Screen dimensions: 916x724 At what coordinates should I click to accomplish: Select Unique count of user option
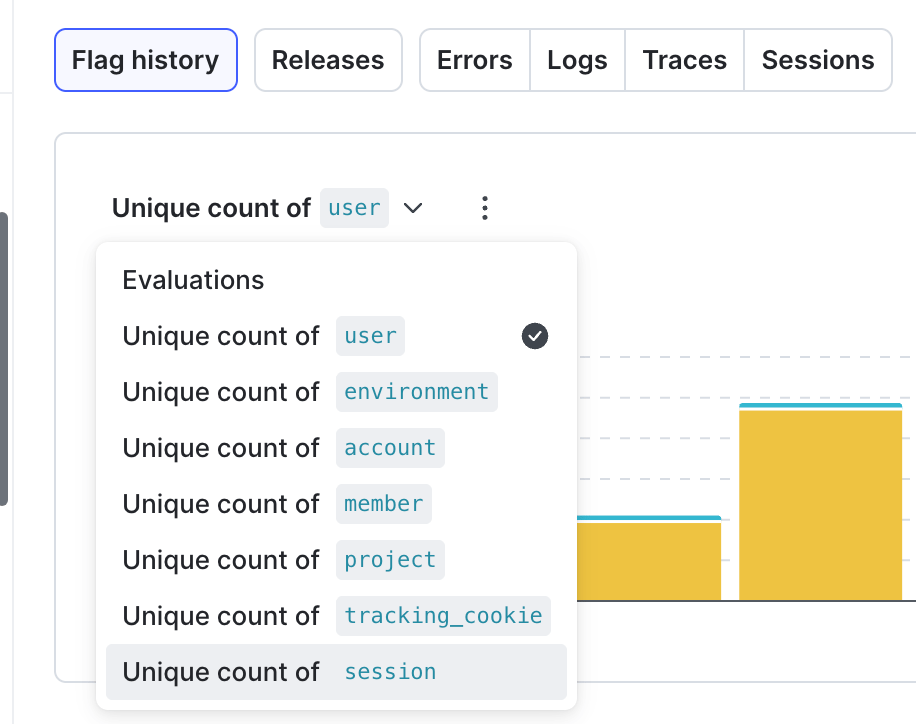(x=336, y=336)
